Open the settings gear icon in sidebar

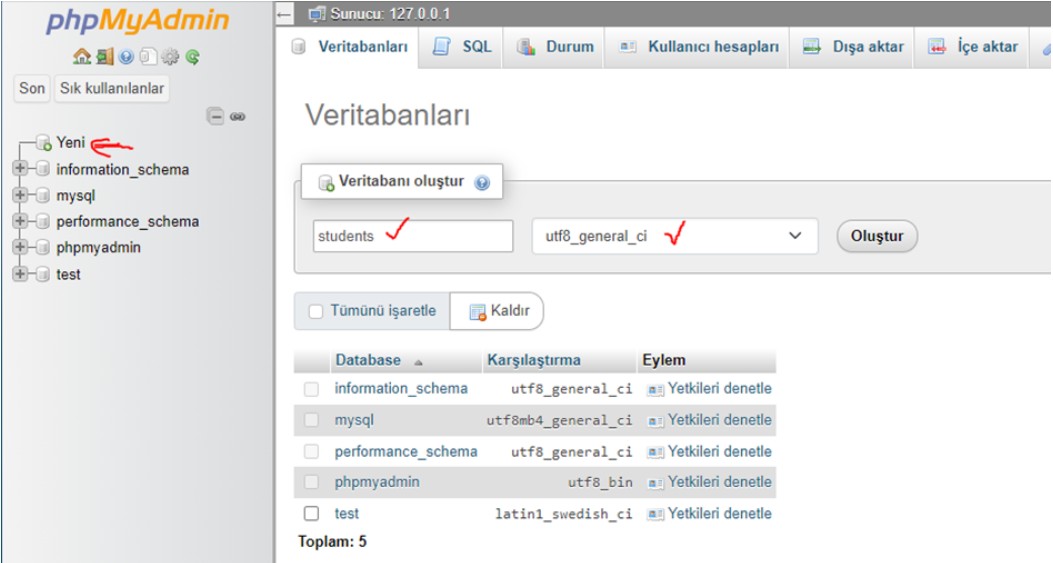click(169, 58)
